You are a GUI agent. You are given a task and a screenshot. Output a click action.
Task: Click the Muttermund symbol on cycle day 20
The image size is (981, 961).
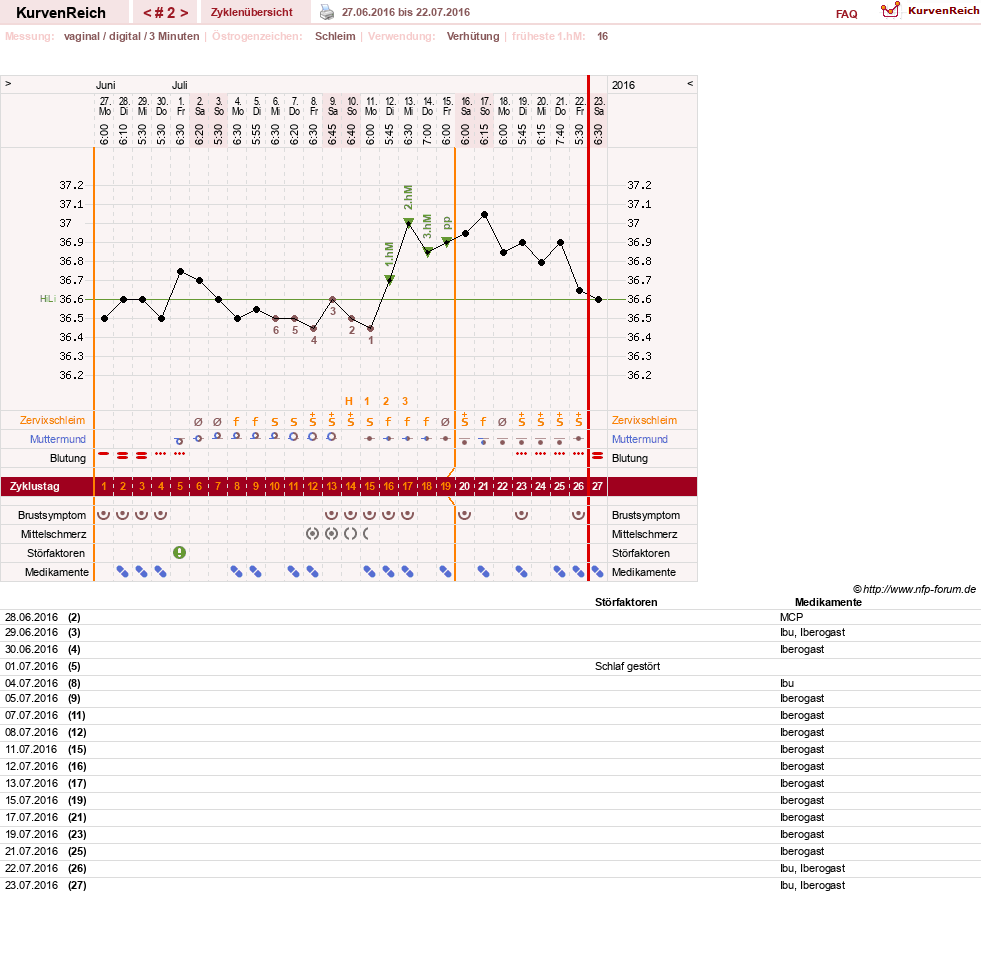[464, 441]
